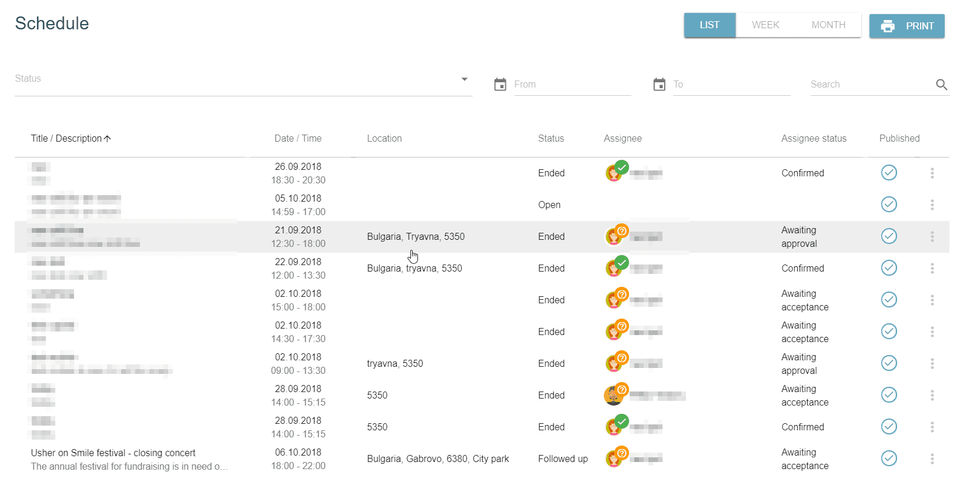
Task: Click the Date / Time column header
Action: [x=298, y=138]
